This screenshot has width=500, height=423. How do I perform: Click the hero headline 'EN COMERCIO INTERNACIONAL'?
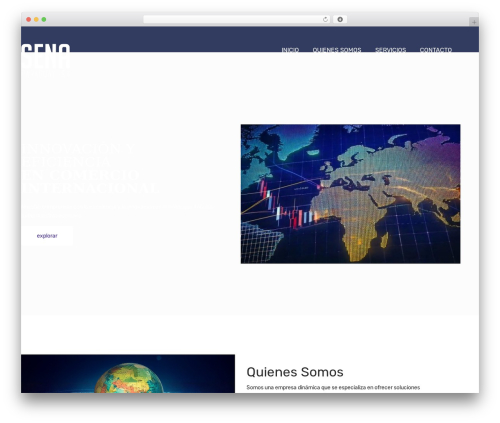90,182
